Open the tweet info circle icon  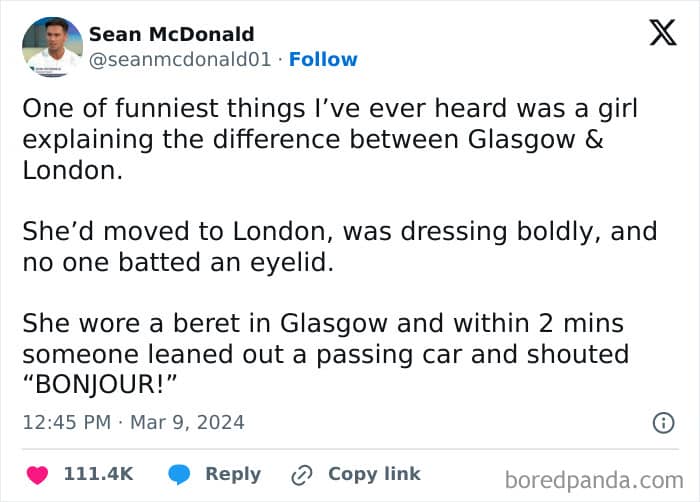coord(663,423)
